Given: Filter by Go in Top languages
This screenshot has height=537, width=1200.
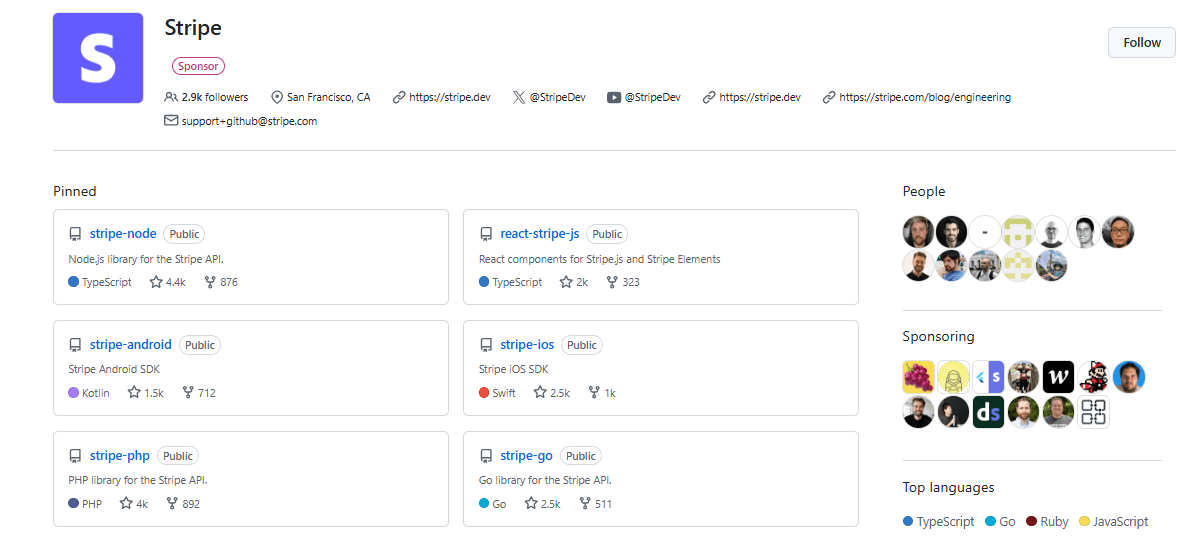Looking at the screenshot, I should pyautogui.click(x=1000, y=521).
